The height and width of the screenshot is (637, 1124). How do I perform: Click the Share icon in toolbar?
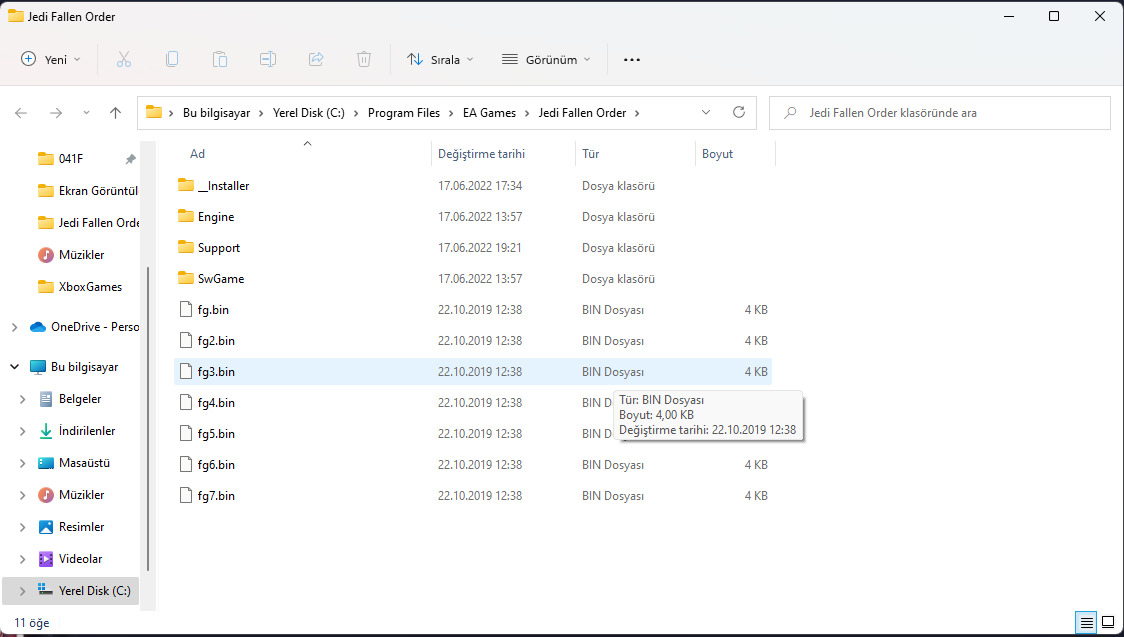click(316, 59)
